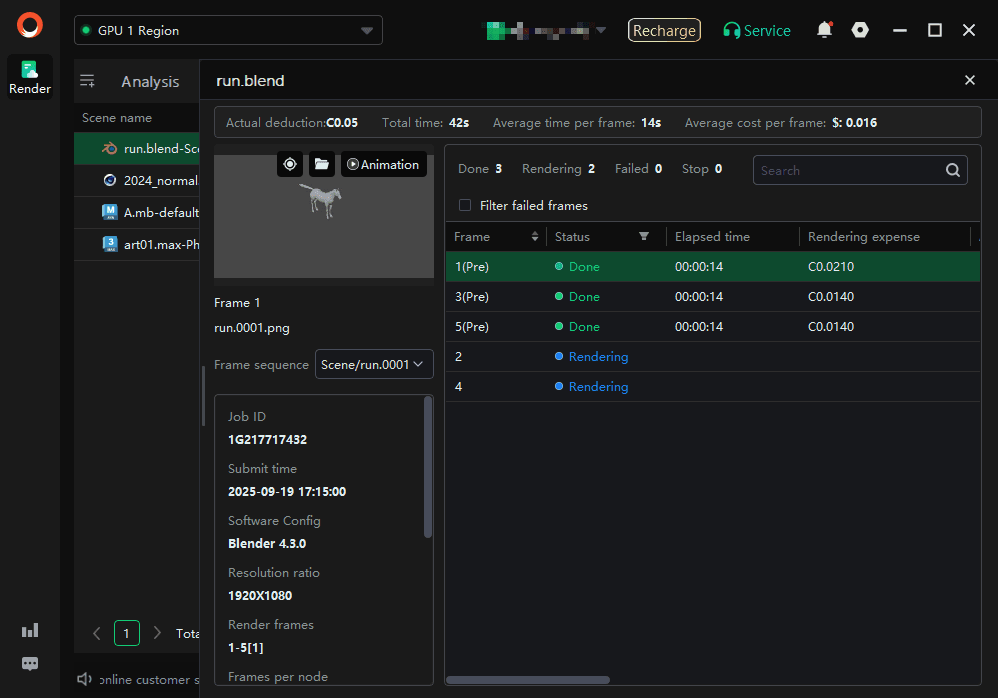Play the Animation preview button
The width and height of the screenshot is (998, 698).
[x=384, y=164]
